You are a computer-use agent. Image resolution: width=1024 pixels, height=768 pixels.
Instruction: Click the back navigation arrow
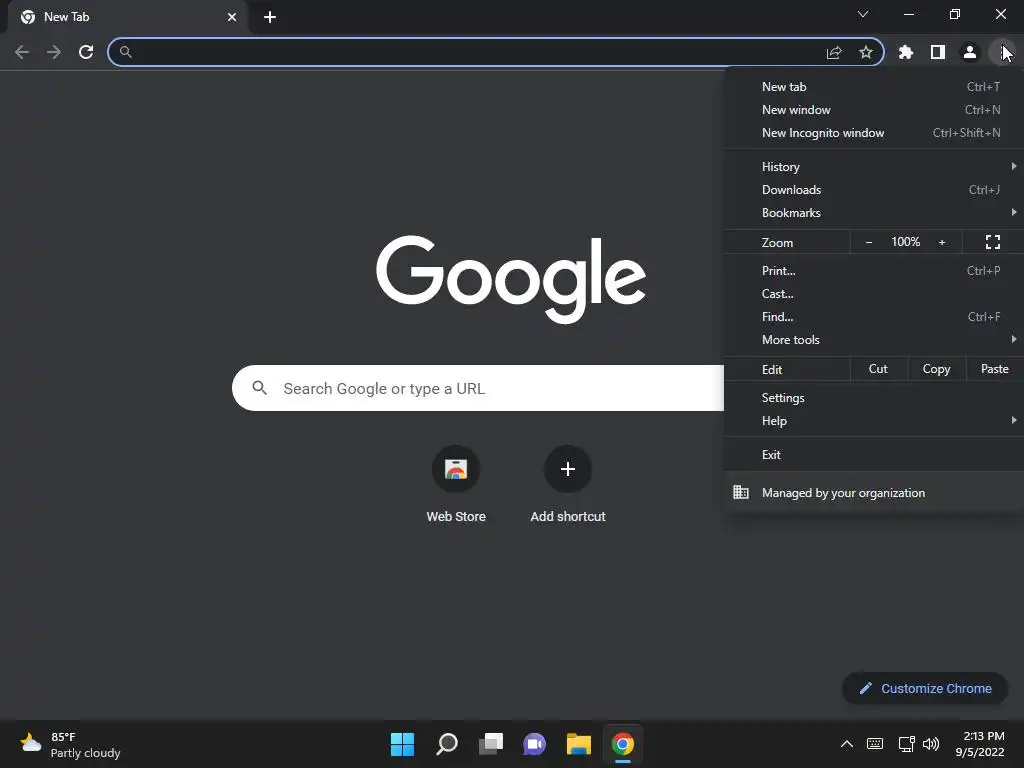(x=22, y=52)
